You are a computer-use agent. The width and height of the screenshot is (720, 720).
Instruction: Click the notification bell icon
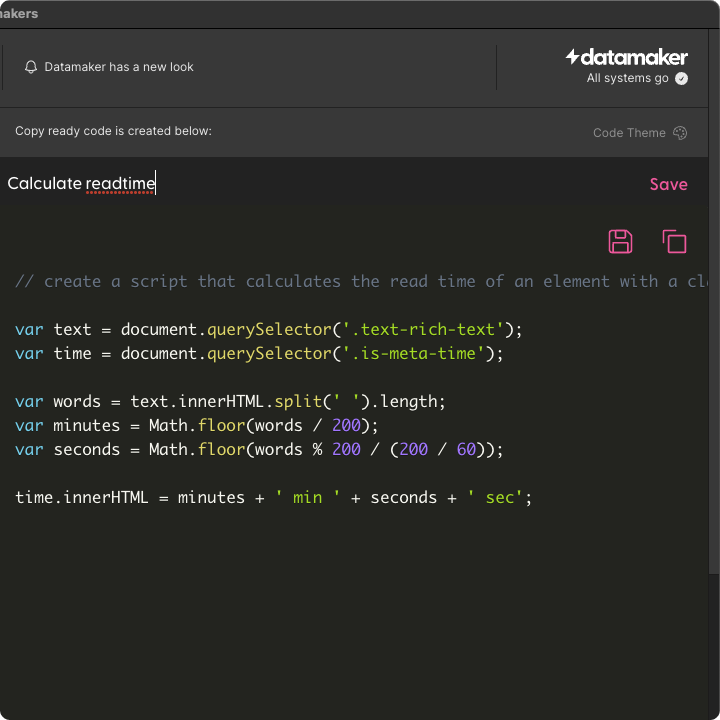31,67
